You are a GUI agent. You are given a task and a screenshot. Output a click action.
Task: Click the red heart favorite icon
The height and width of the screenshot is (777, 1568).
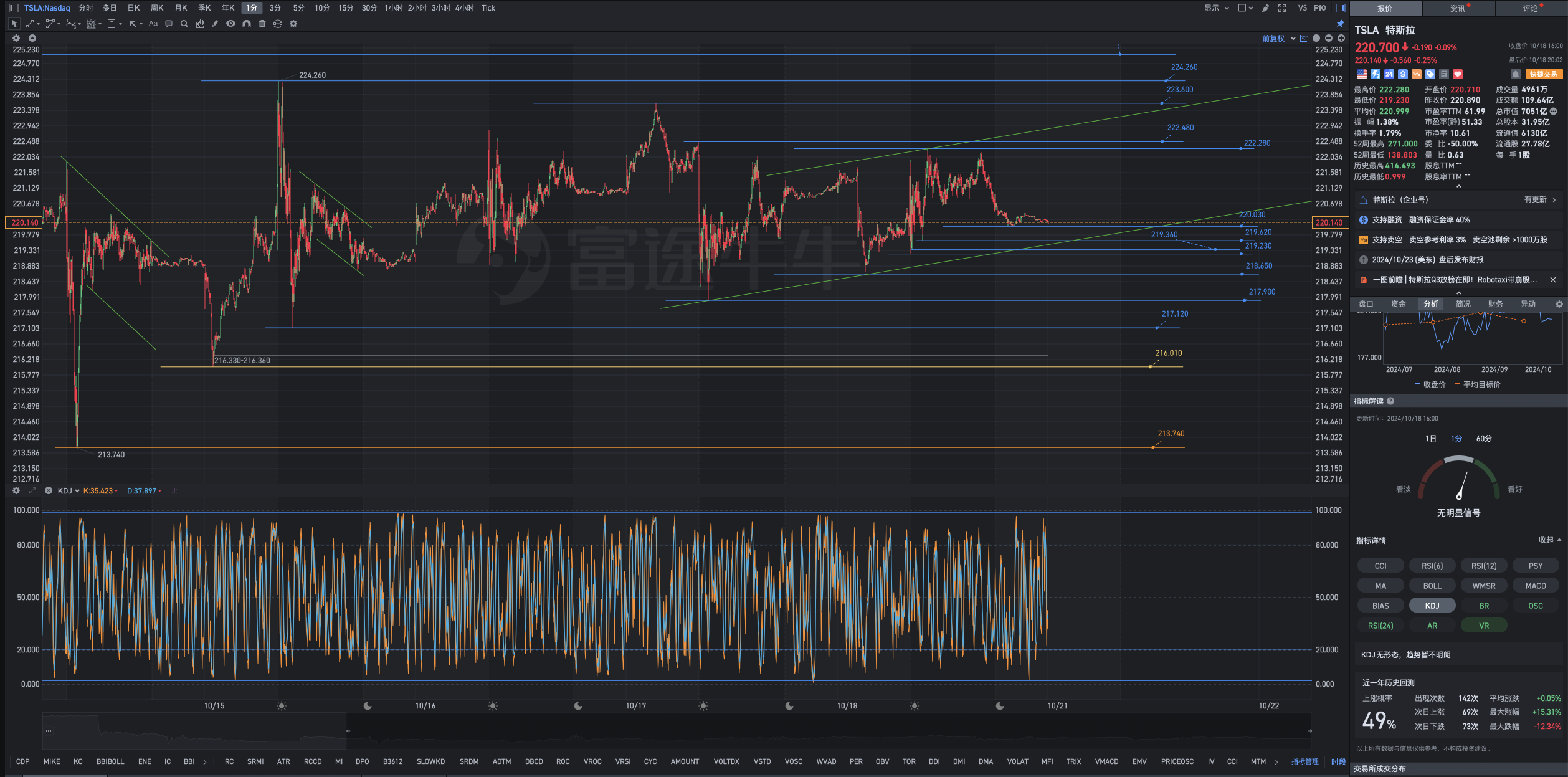tap(1458, 74)
